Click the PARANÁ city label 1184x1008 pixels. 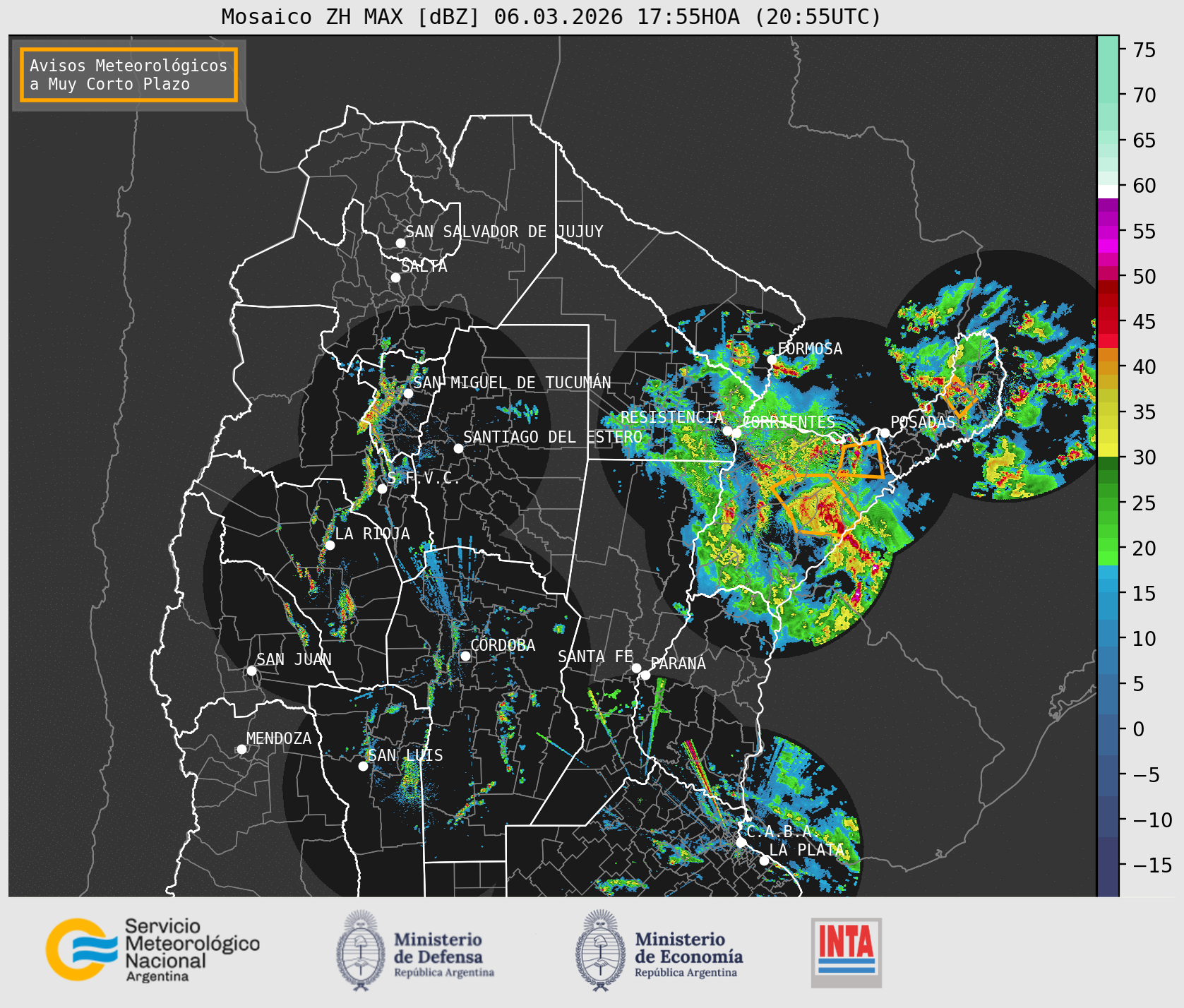click(678, 664)
